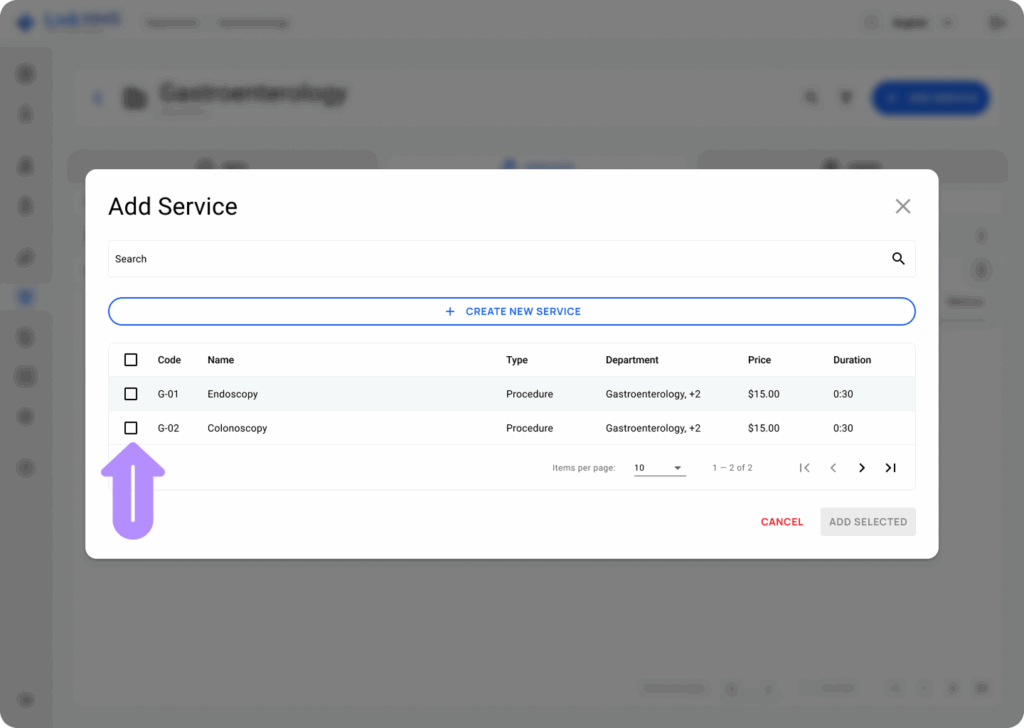Click the search icon in the page header
This screenshot has height=728, width=1024.
[x=811, y=97]
